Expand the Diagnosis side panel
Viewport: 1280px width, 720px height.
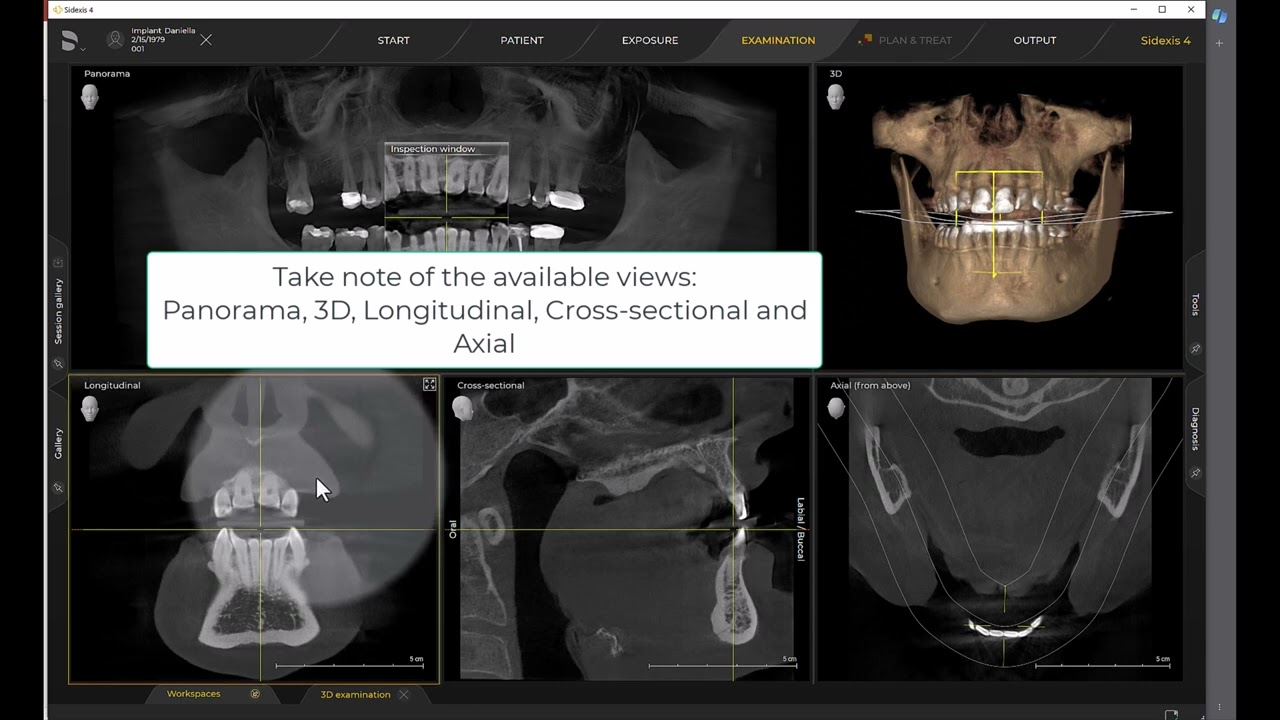(1195, 428)
